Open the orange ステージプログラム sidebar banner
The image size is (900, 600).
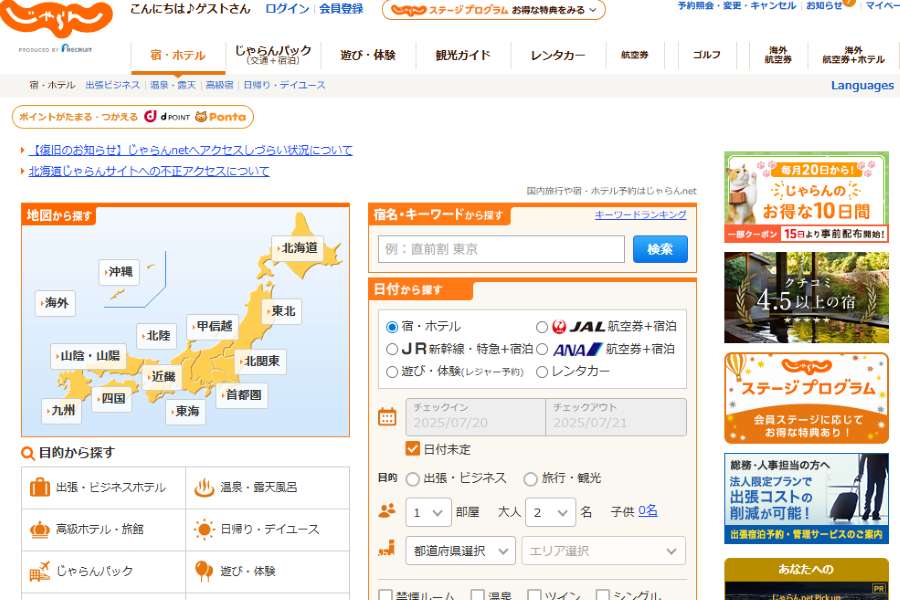click(806, 398)
